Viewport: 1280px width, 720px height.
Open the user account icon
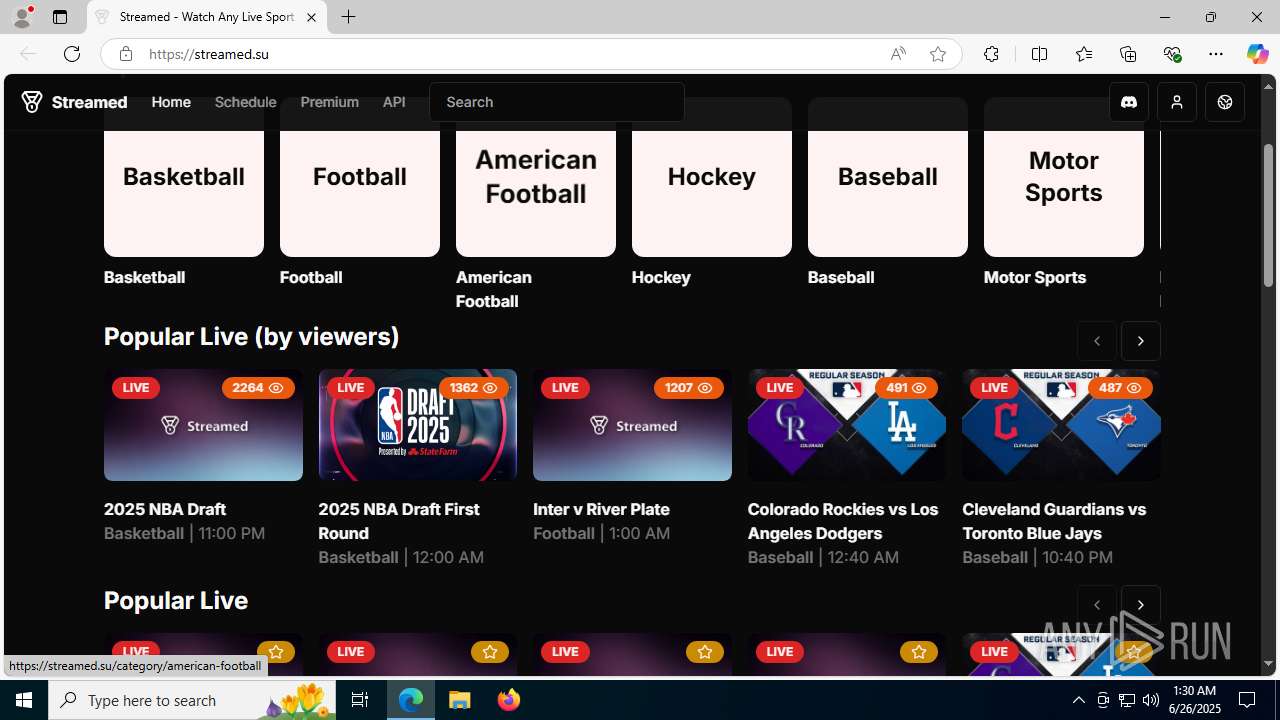pyautogui.click(x=1177, y=102)
